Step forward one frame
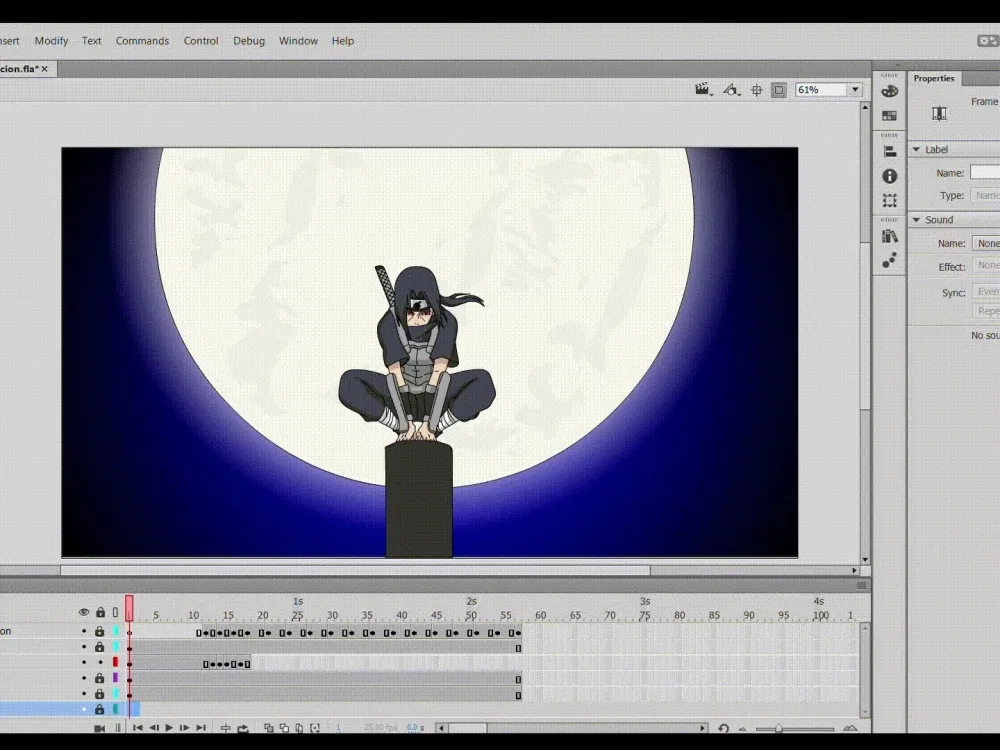Screen dimensions: 1000x750 pyautogui.click(x=184, y=728)
